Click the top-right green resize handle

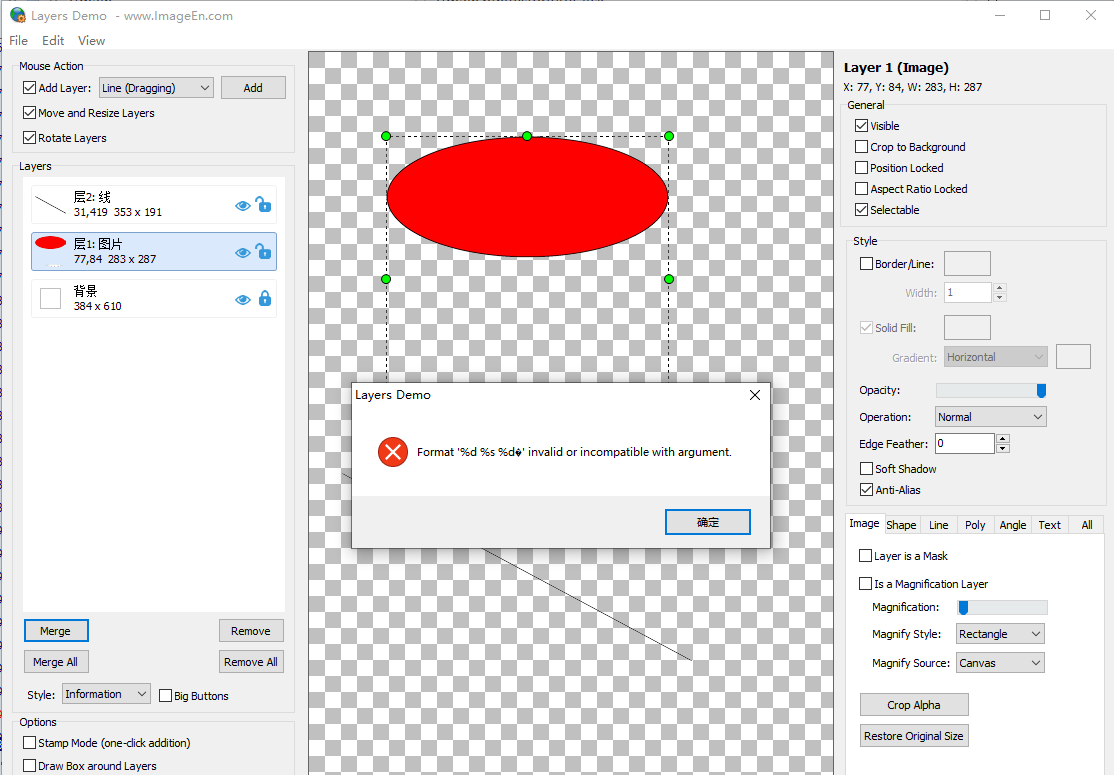coord(669,136)
